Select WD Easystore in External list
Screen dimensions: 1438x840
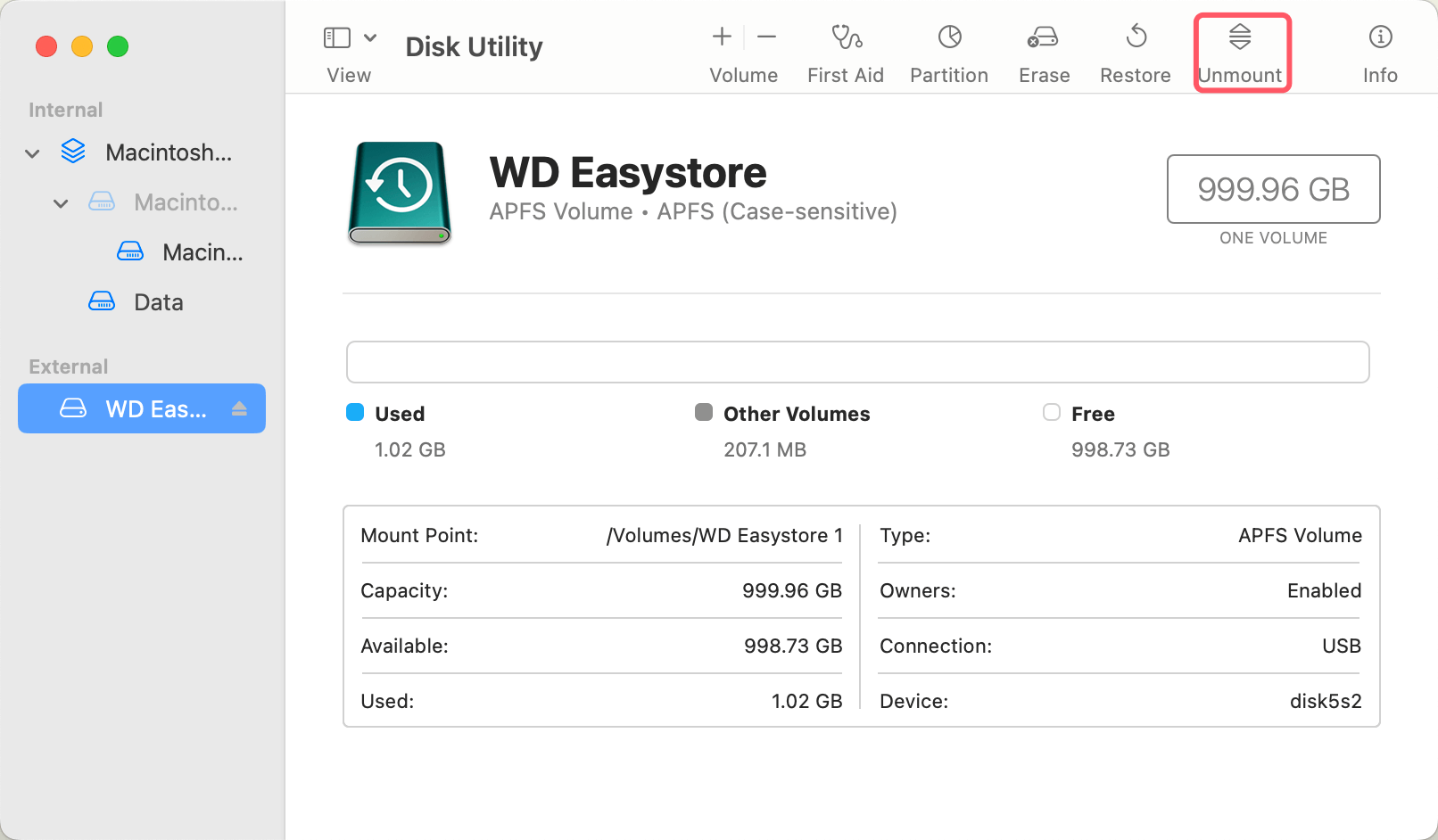[x=143, y=408]
